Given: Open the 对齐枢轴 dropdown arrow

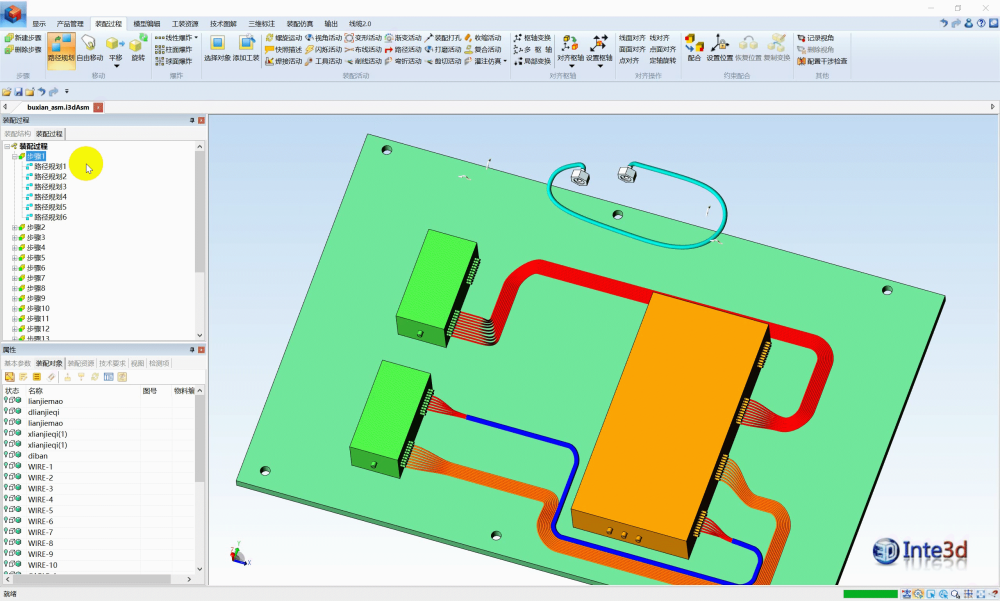Looking at the screenshot, I should [x=571, y=66].
